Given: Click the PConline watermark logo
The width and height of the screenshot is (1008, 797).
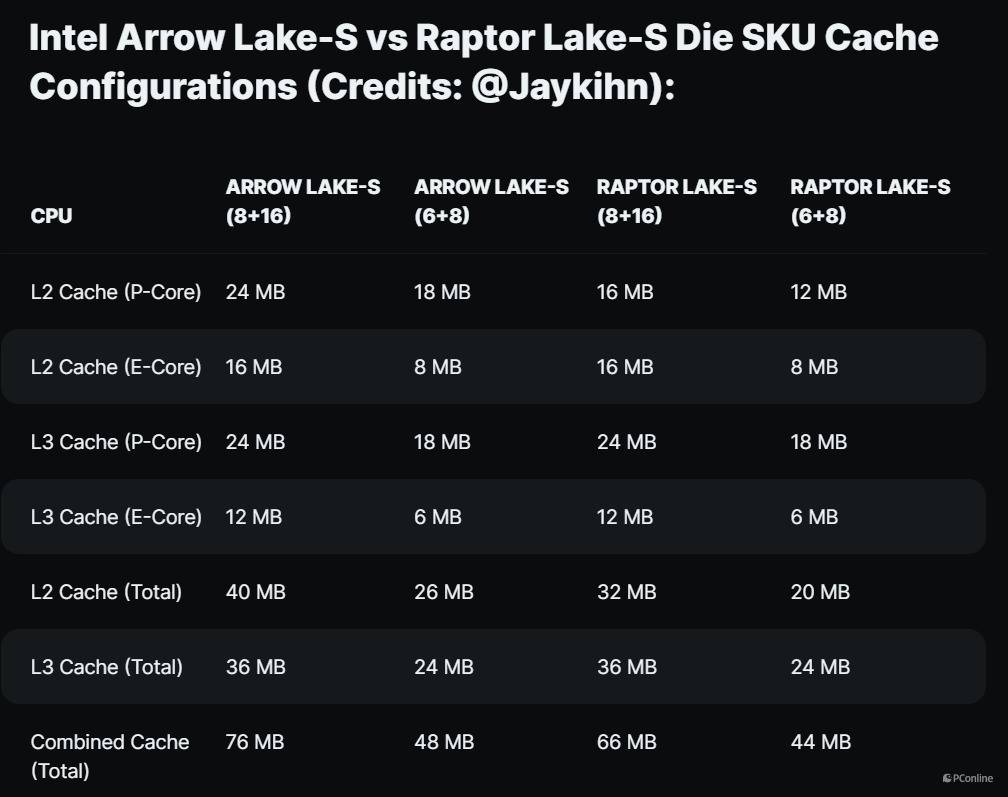Looking at the screenshot, I should [x=967, y=778].
